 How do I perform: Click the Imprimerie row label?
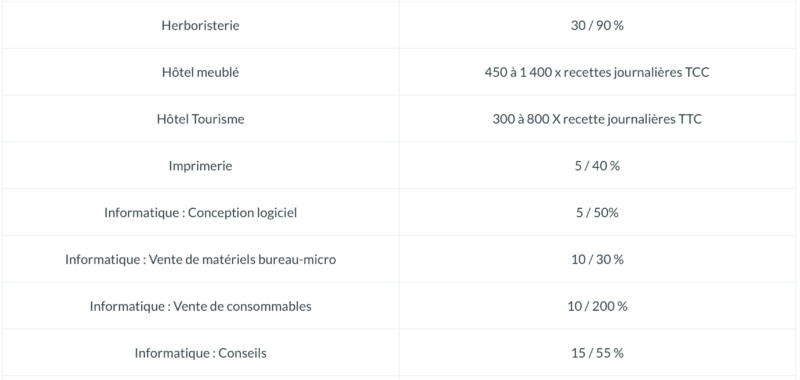click(x=201, y=166)
